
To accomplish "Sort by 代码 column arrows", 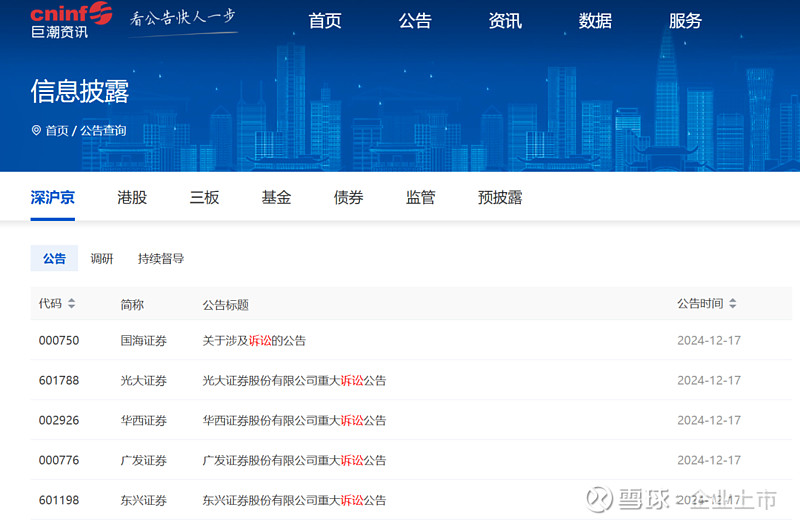I will tap(71, 304).
